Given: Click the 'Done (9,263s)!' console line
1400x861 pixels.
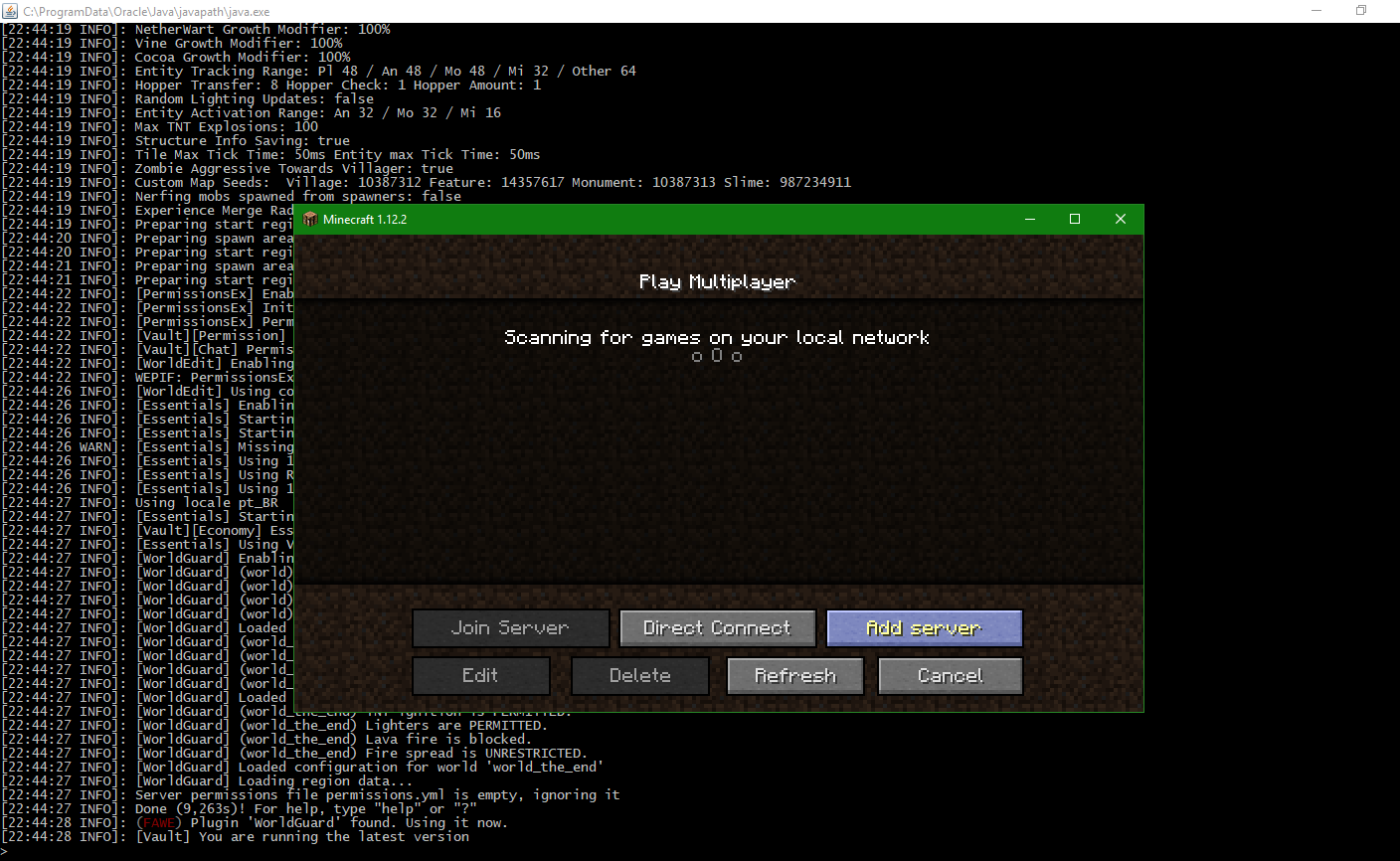Looking at the screenshot, I should (240, 809).
